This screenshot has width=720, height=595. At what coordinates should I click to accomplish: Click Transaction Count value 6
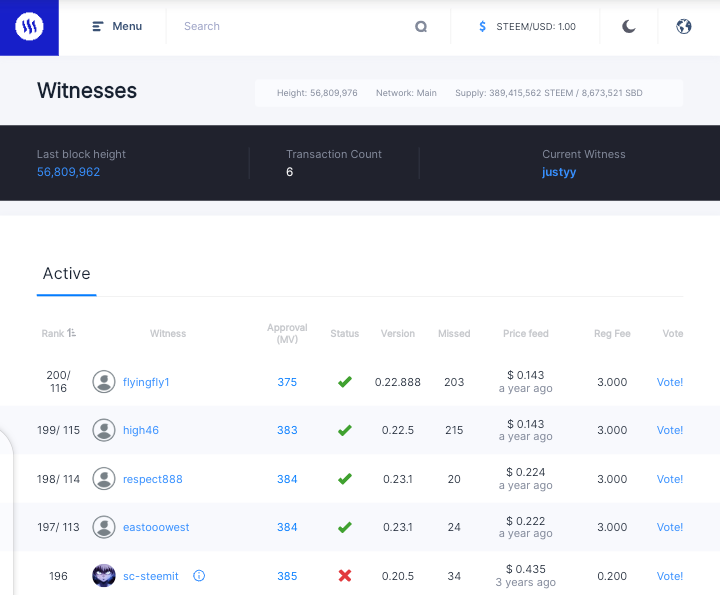[289, 172]
